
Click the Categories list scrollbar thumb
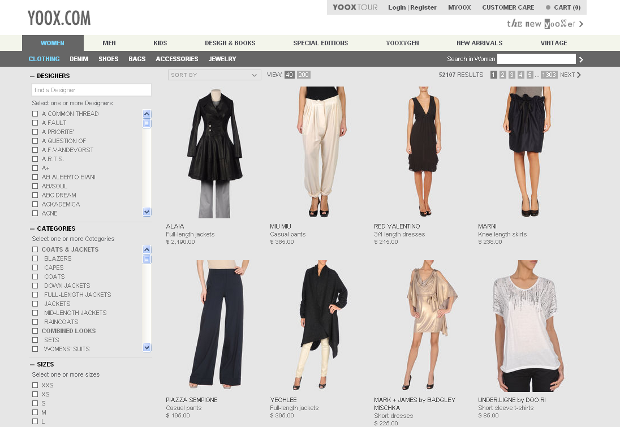coord(147,259)
